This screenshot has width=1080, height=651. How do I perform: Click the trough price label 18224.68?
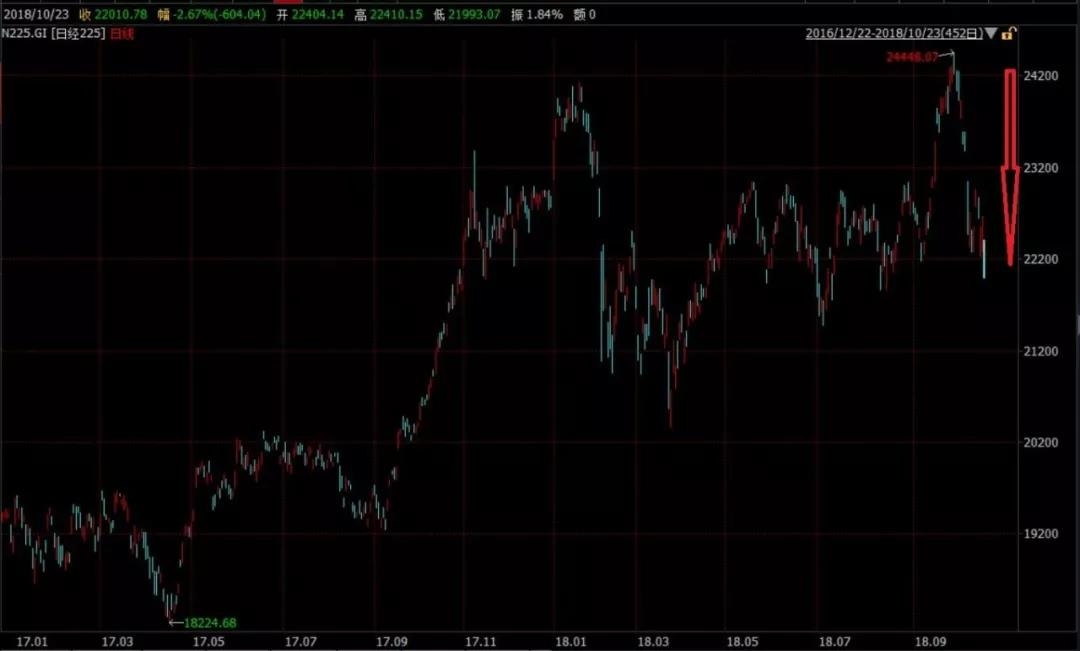210,623
